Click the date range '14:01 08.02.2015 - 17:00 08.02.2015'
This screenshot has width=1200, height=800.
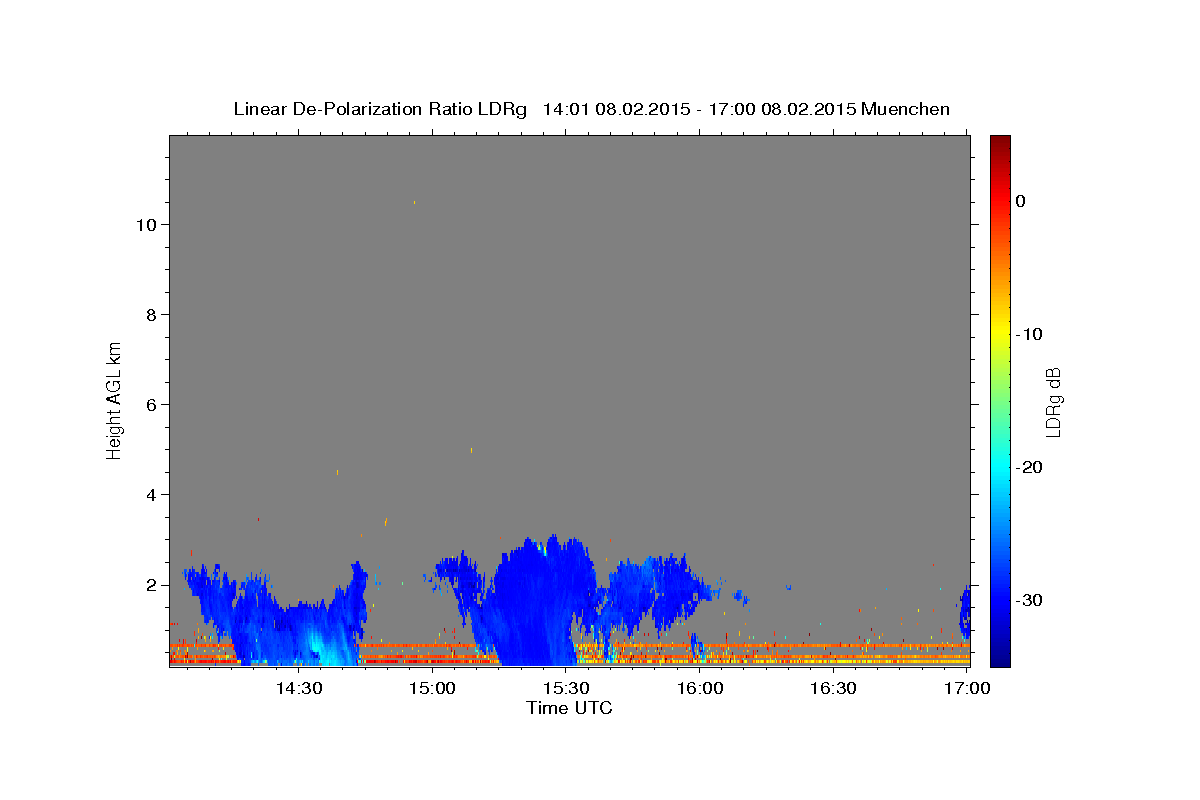pos(699,109)
